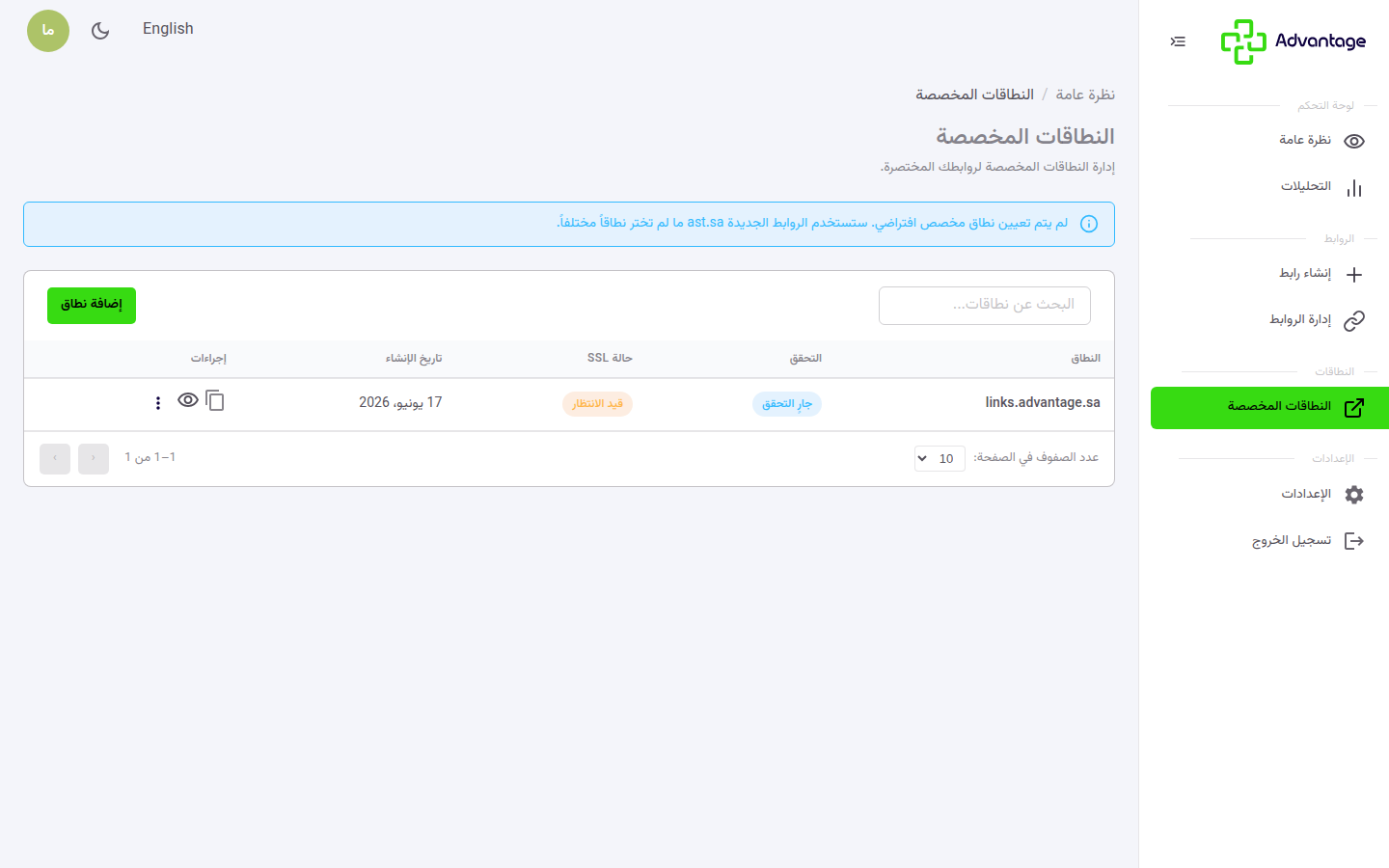Image resolution: width=1389 pixels, height=868 pixels.
Task: Open the rows per page dropdown
Action: (940, 458)
